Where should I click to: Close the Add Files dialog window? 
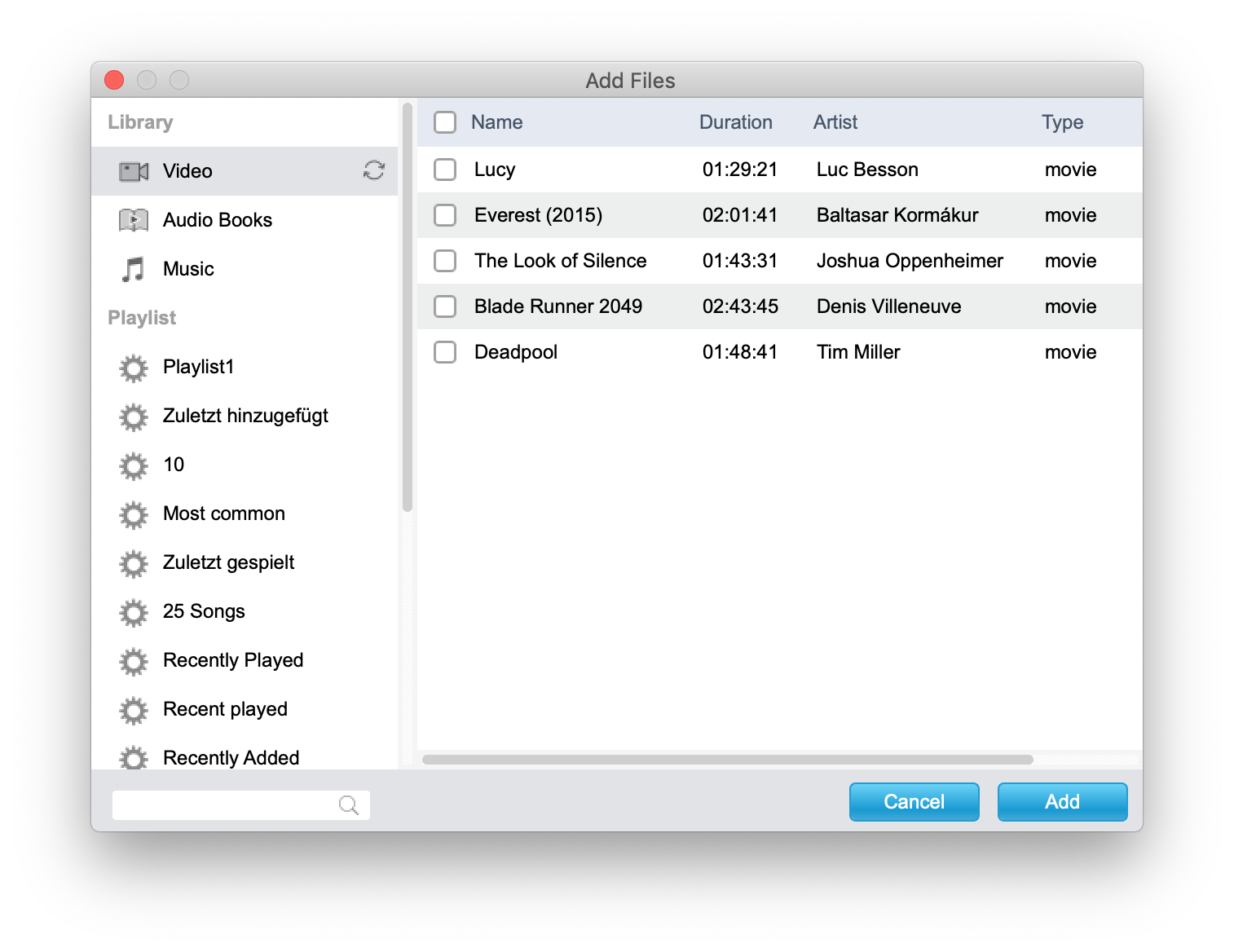click(114, 80)
